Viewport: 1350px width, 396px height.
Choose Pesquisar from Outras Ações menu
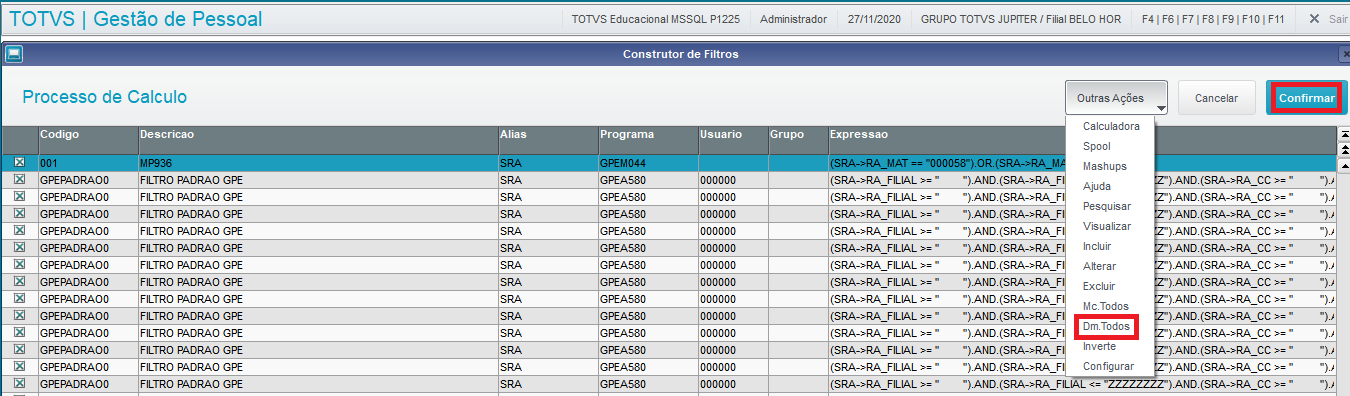pyautogui.click(x=1106, y=206)
